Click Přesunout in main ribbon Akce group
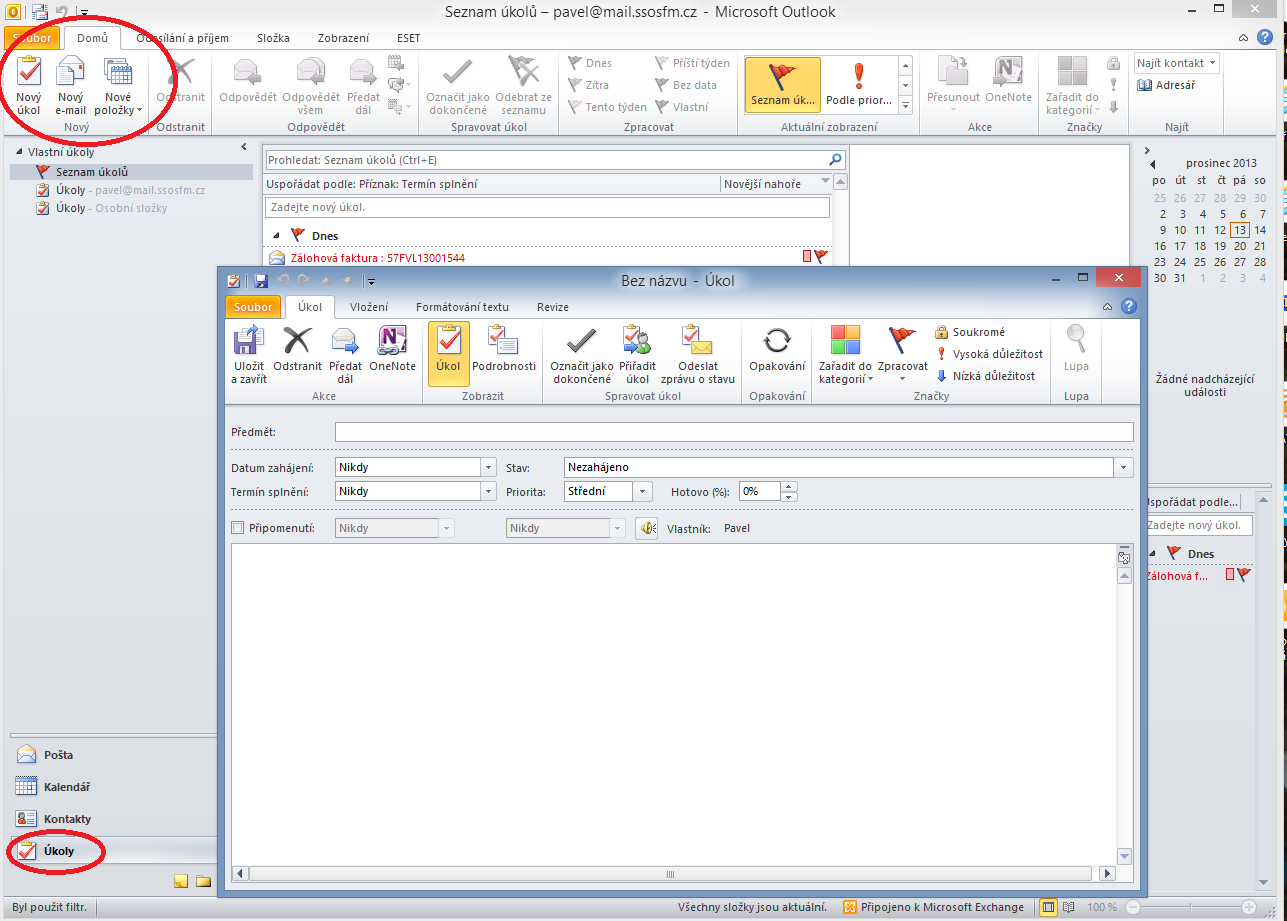The image size is (1287, 921). [953, 86]
